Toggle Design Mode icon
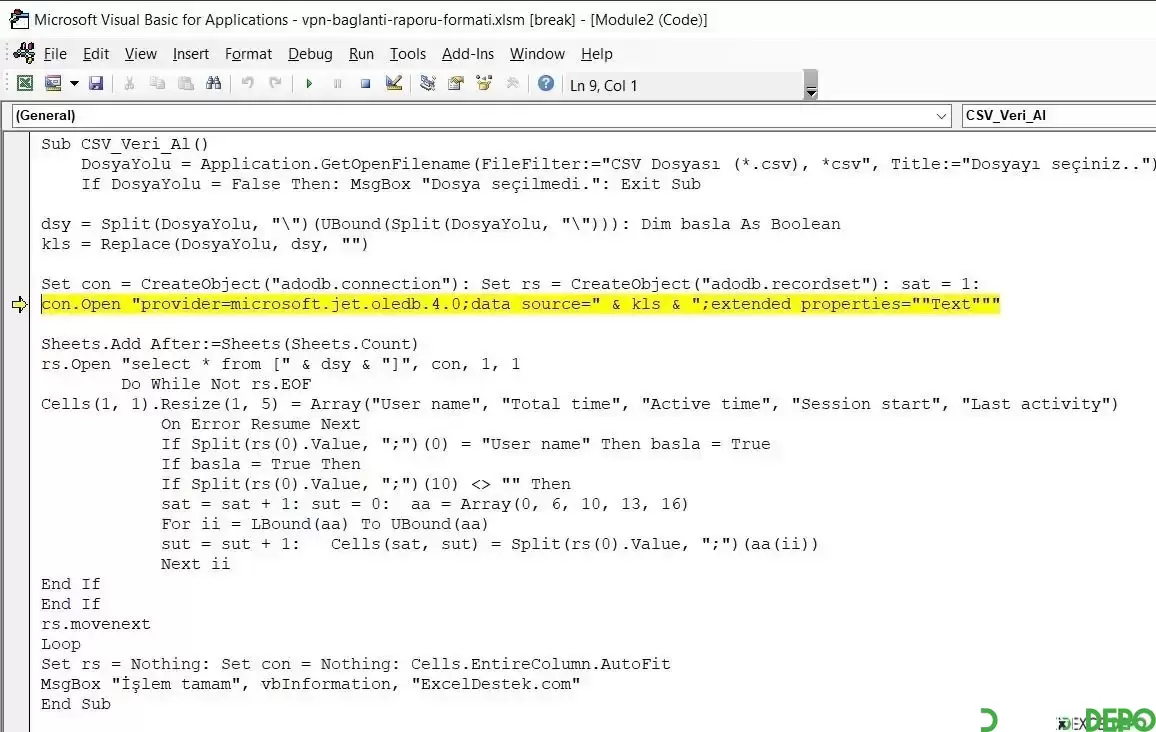 click(394, 83)
